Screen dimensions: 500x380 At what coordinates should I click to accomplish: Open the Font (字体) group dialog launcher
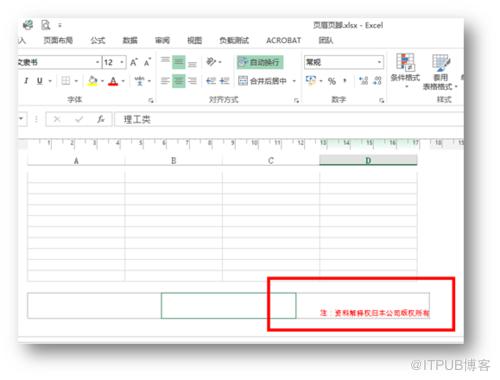coord(151,100)
